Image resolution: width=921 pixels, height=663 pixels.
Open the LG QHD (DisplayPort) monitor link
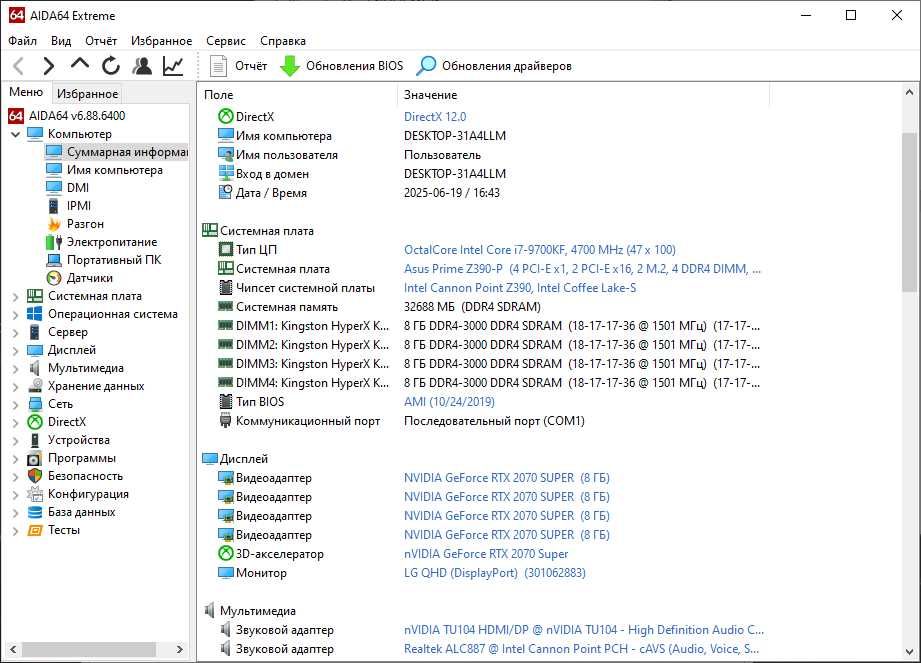pyautogui.click(x=495, y=573)
